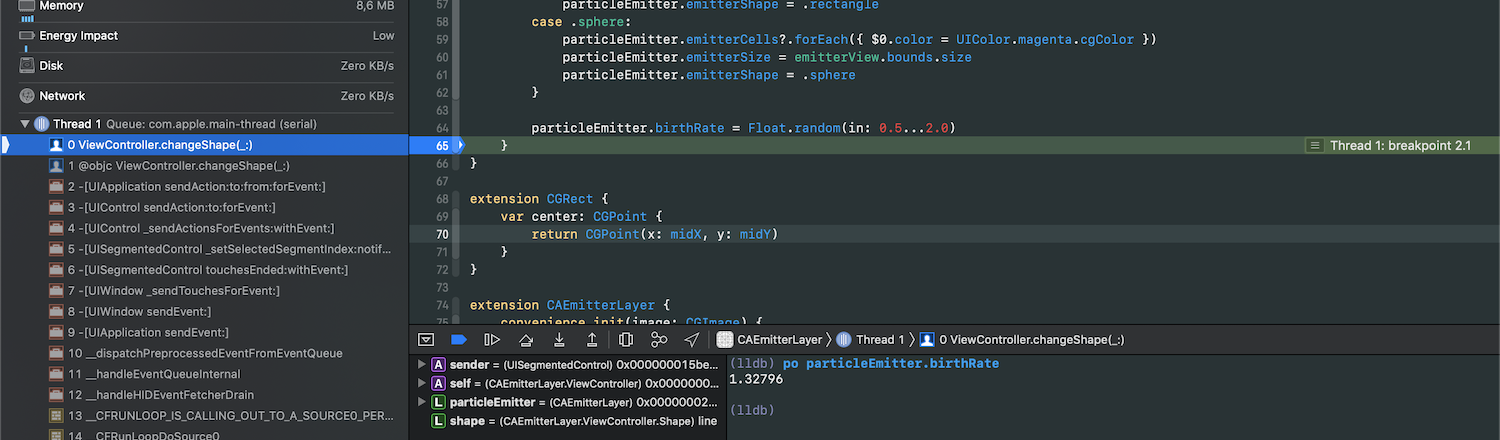Collapse the Thread 1 disclosure triangle
Image resolution: width=1500 pixels, height=440 pixels.
click(25, 124)
